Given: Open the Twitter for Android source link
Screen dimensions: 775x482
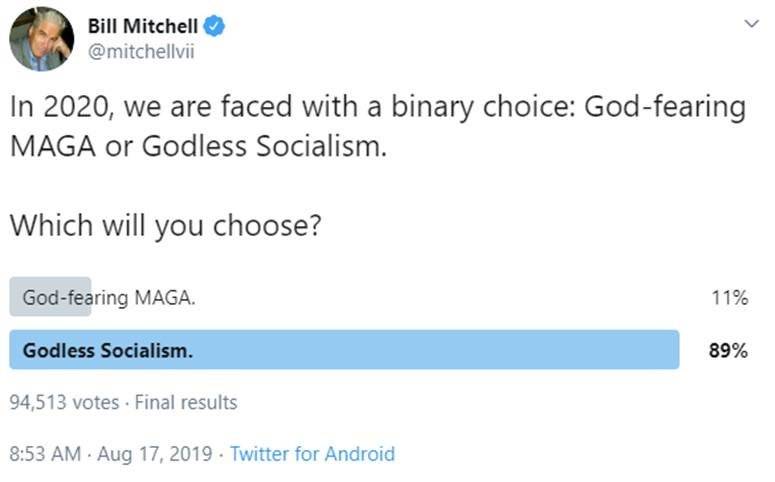Looking at the screenshot, I should pyautogui.click(x=312, y=454).
